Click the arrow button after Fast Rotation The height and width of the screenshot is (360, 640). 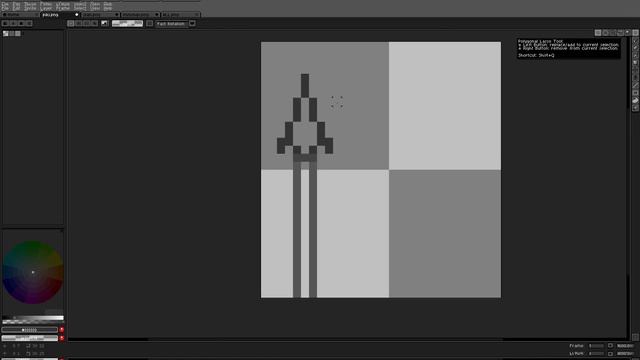(192, 24)
